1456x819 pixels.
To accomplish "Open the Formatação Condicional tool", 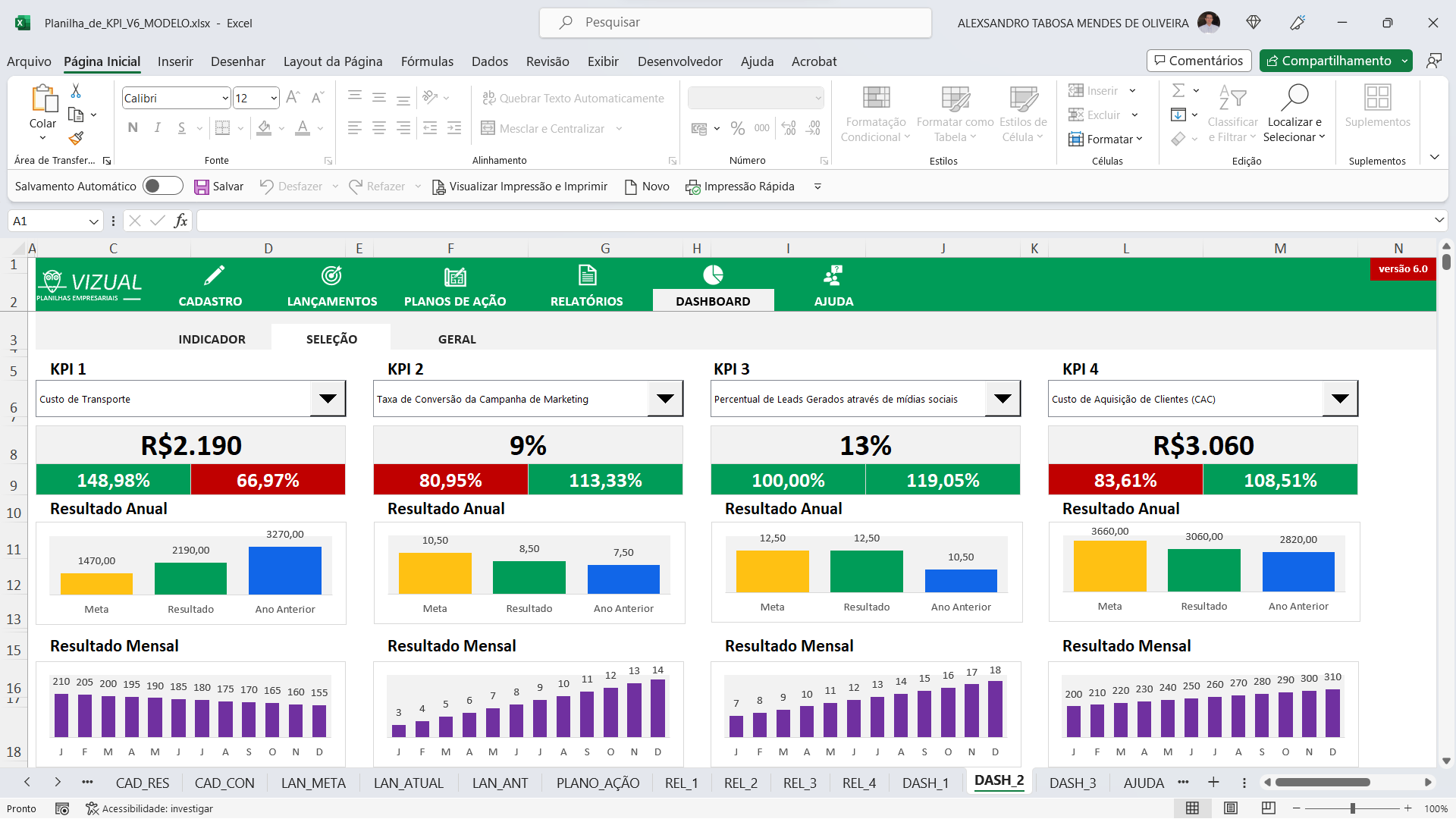I will pyautogui.click(x=875, y=112).
